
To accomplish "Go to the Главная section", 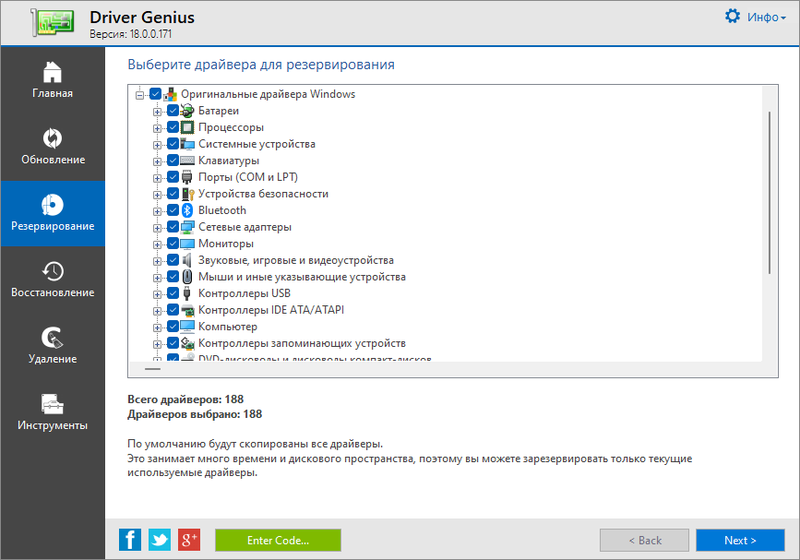I will click(x=52, y=81).
